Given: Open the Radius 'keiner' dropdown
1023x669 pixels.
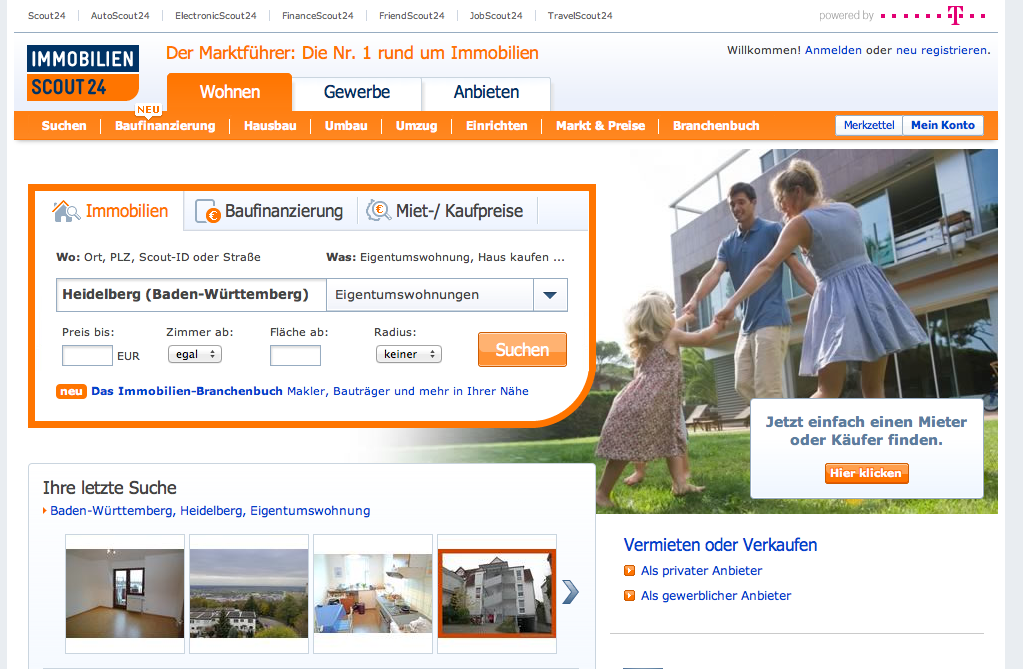Looking at the screenshot, I should (408, 354).
